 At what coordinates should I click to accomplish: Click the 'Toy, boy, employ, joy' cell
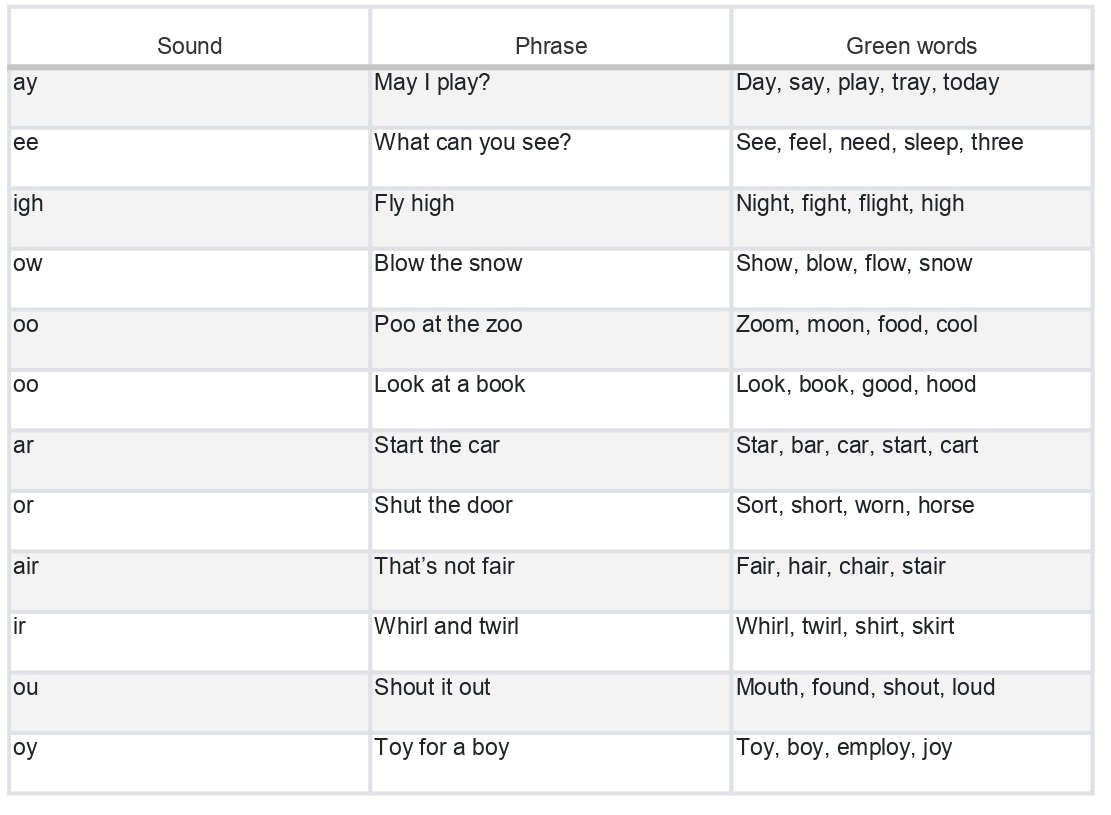point(912,763)
